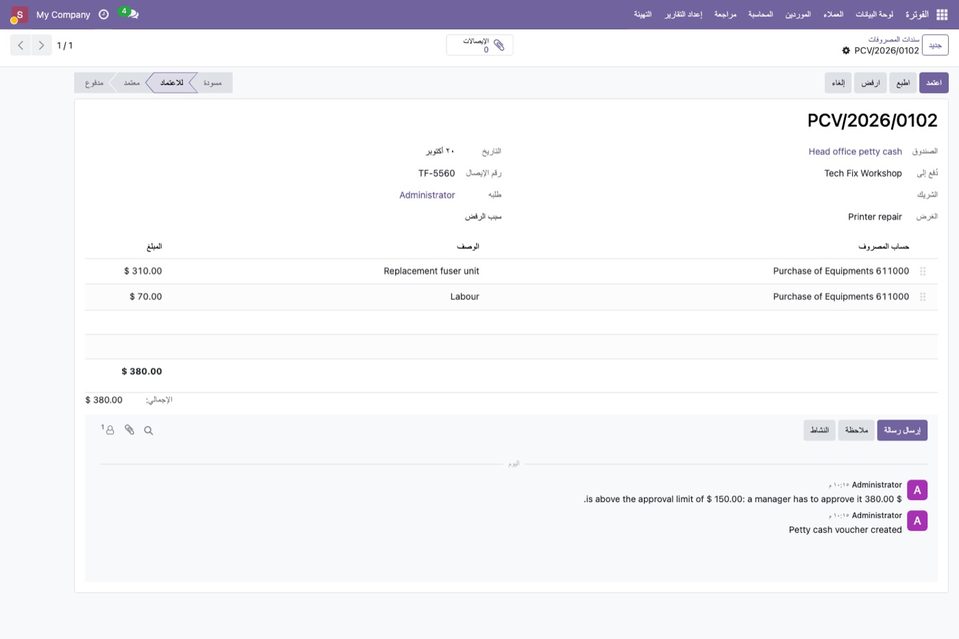959x639 pixels.
Task: Click the Printer repair purpose field
Action: click(x=875, y=217)
